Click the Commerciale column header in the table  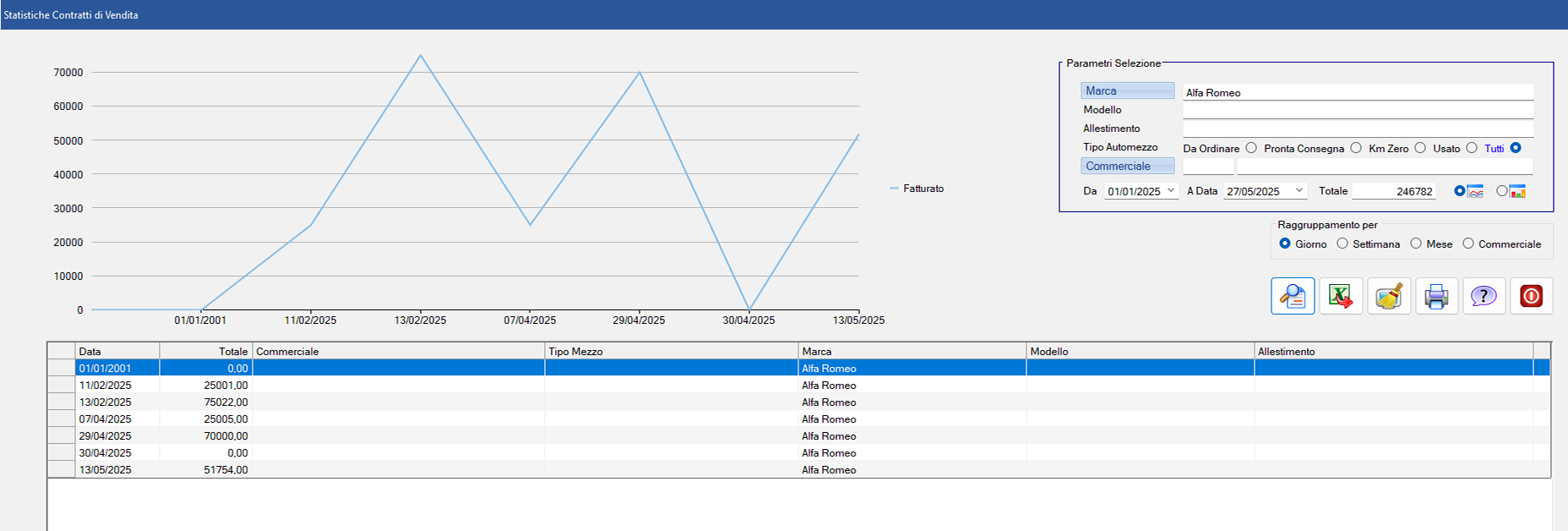[399, 351]
